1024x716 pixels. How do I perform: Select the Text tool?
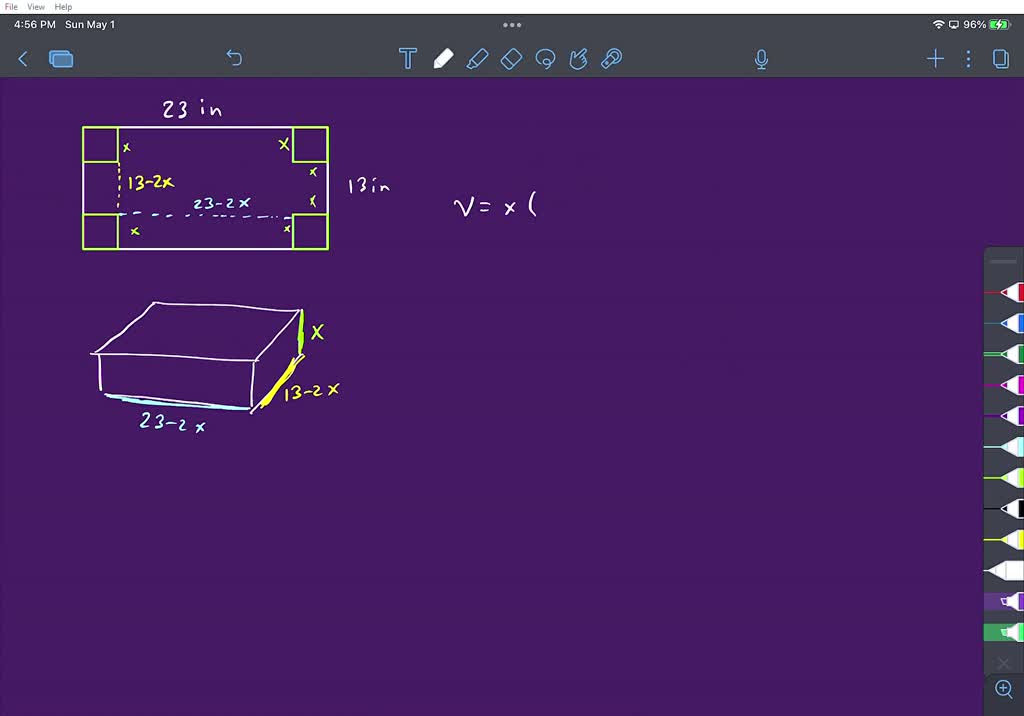click(407, 59)
